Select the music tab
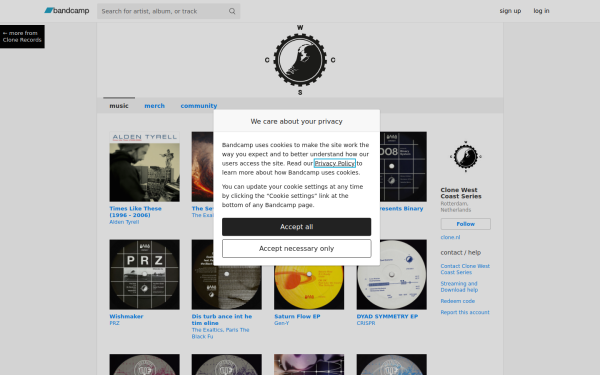 coord(119,106)
